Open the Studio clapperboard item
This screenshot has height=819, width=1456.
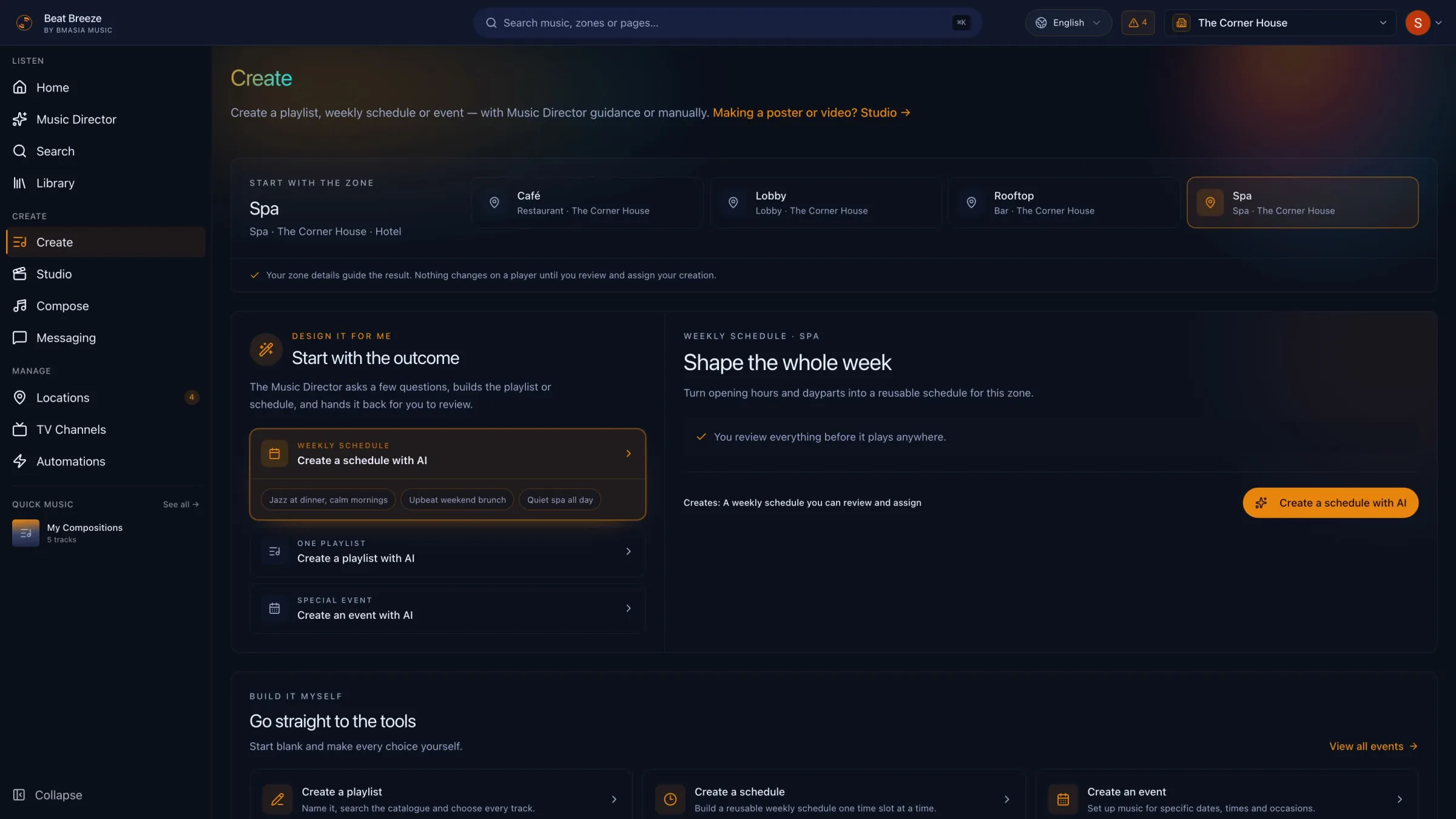[106, 274]
